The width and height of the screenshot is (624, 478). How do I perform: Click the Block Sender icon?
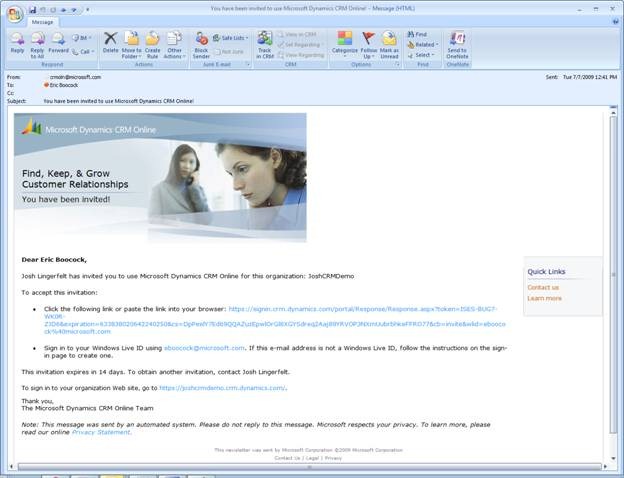[x=201, y=41]
